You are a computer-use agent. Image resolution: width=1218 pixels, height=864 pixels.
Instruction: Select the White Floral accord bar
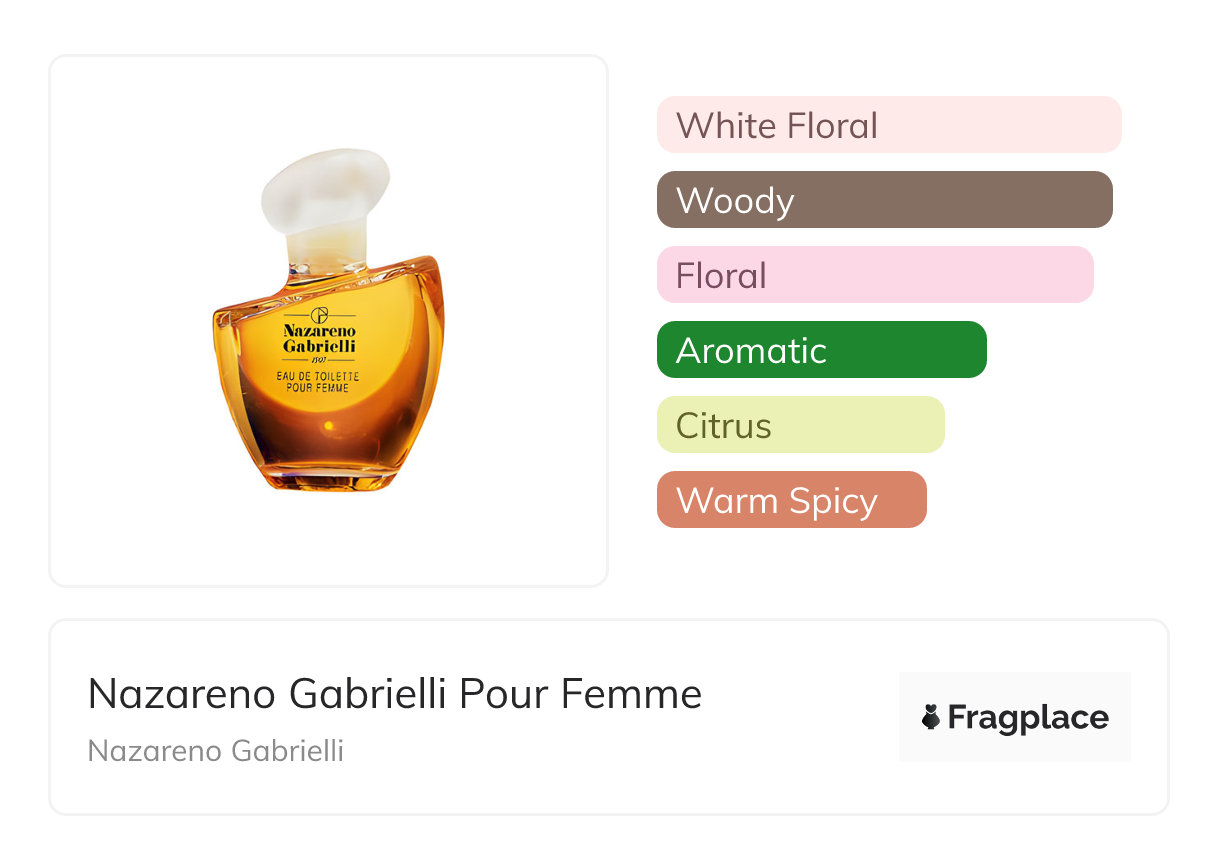(x=889, y=125)
